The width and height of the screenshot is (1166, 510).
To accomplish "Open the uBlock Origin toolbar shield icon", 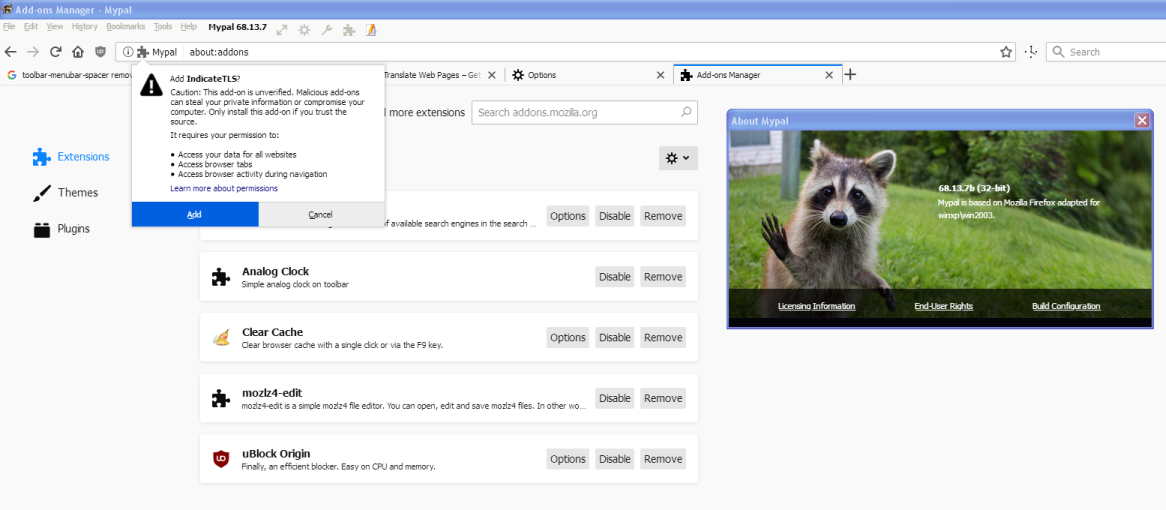I will pos(100,52).
